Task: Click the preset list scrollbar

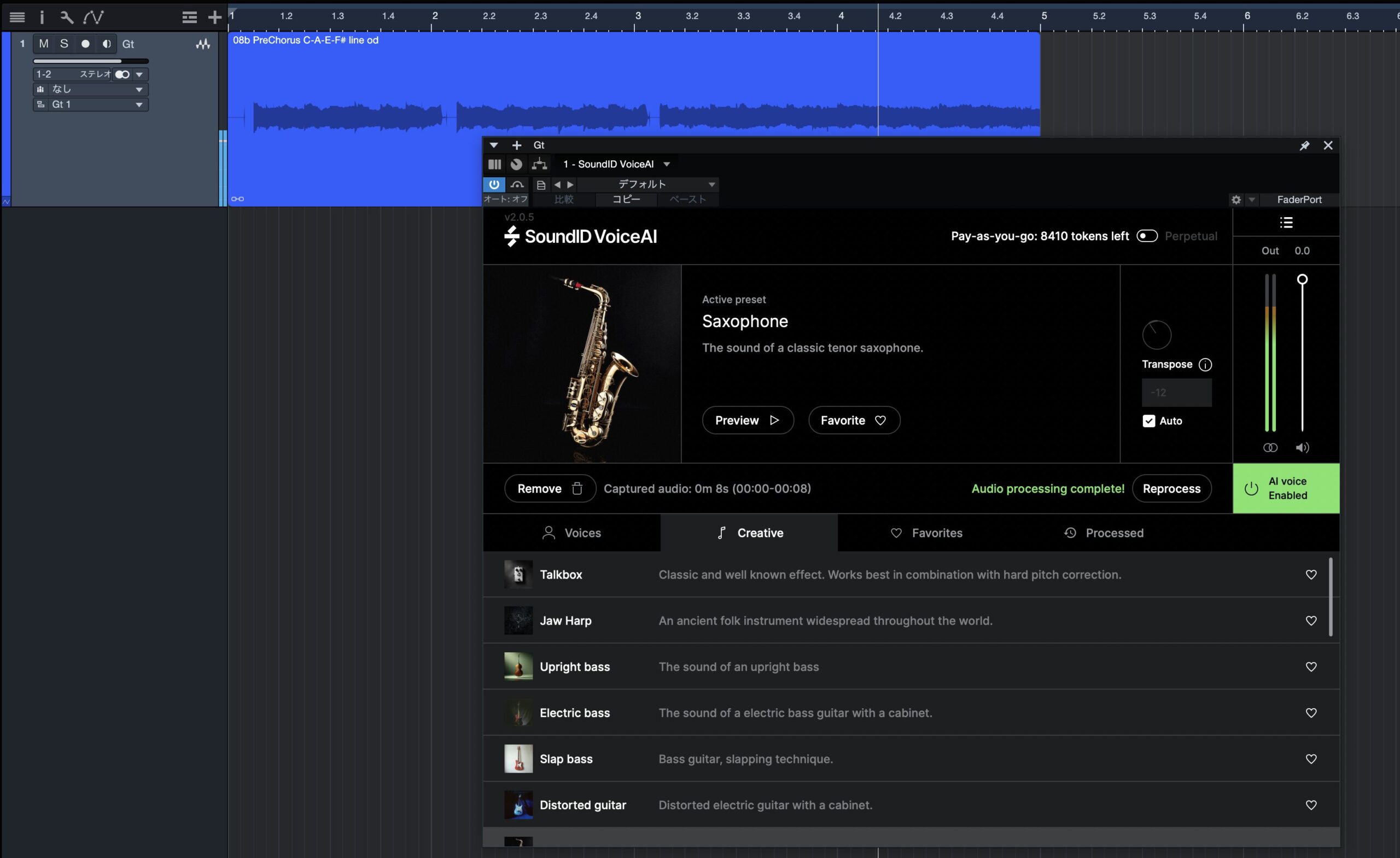Action: [x=1331, y=597]
